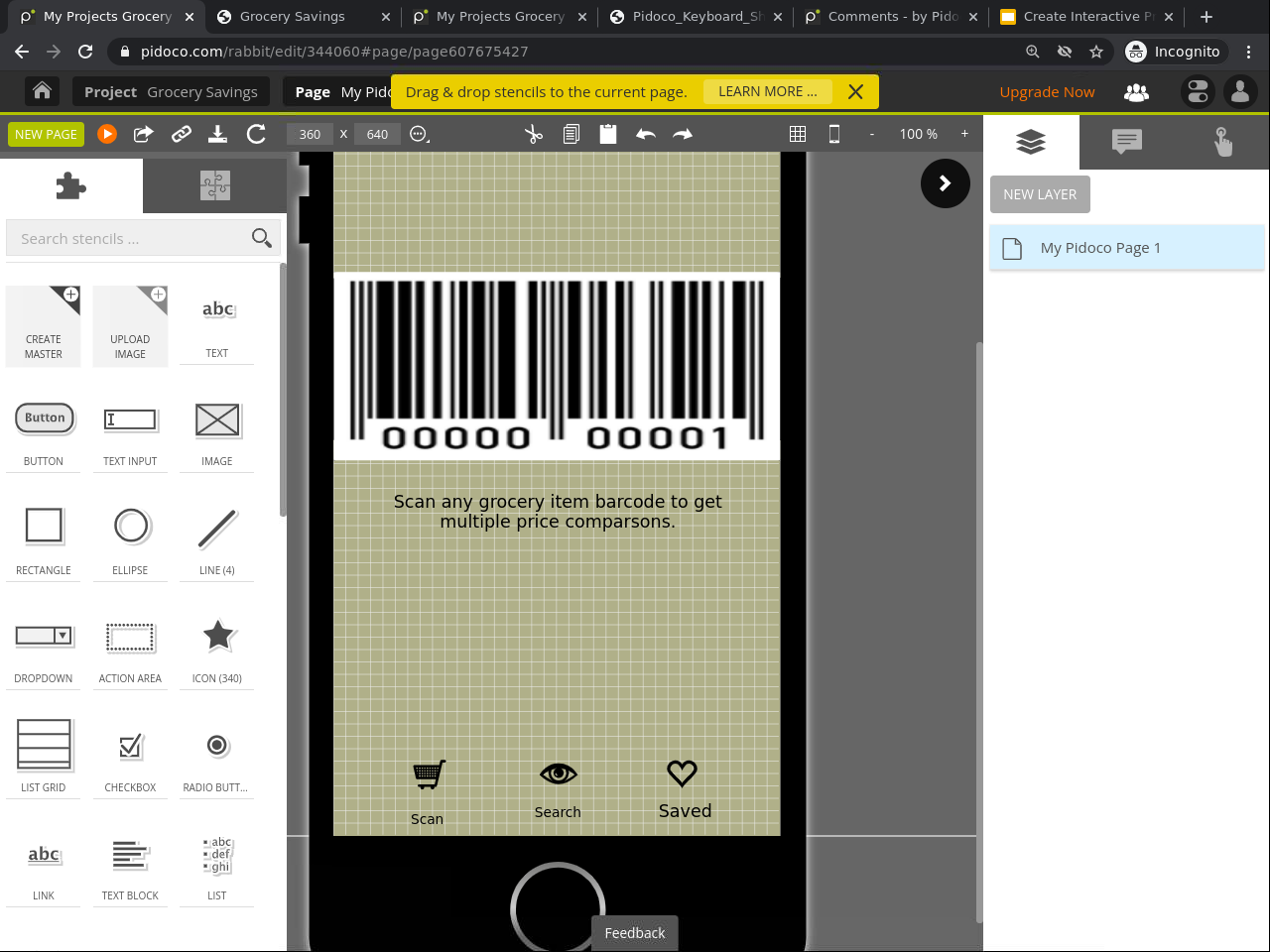Viewport: 1270px width, 952px height.
Task: Select the Action Area stencil
Action: coord(130,652)
